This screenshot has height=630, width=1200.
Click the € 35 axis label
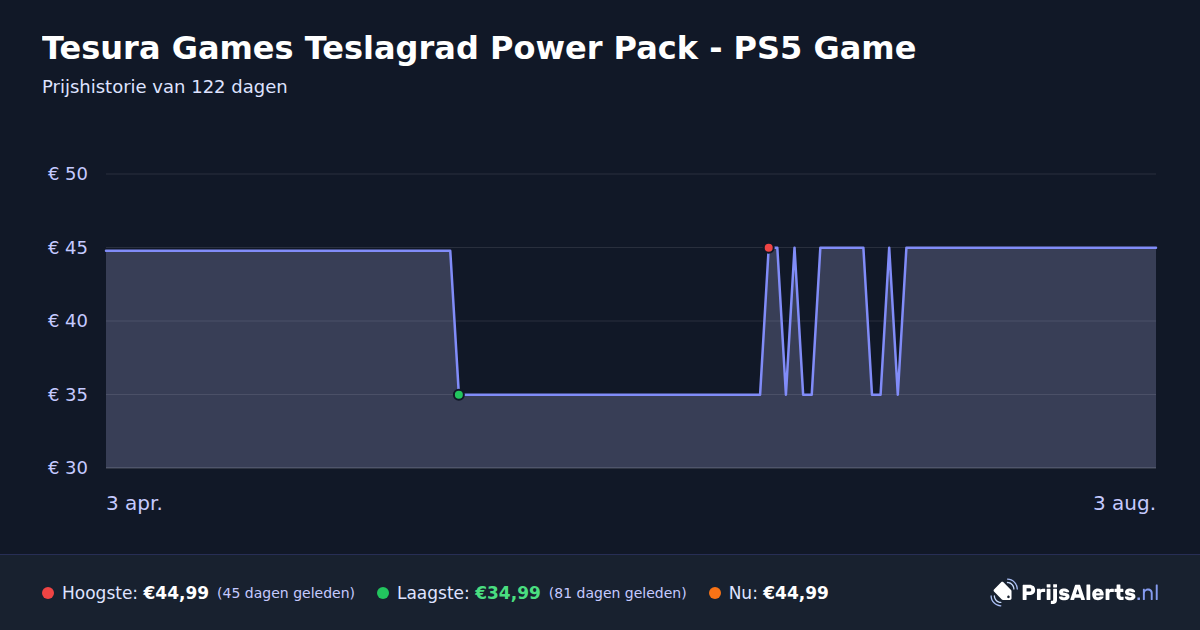68,395
